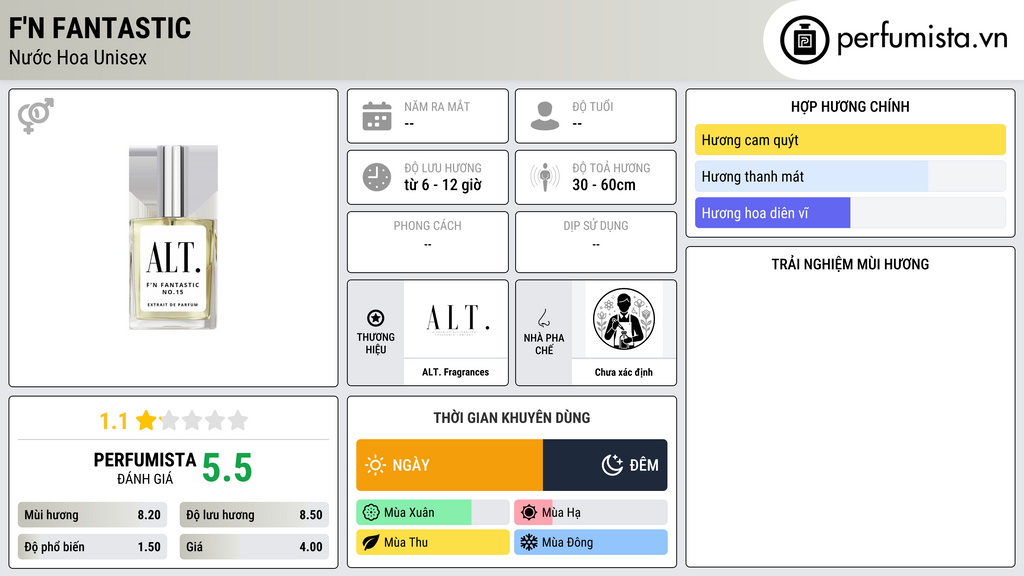Click the Mùa Hạ season bar
Image resolution: width=1024 pixels, height=576 pixels.
click(x=590, y=513)
